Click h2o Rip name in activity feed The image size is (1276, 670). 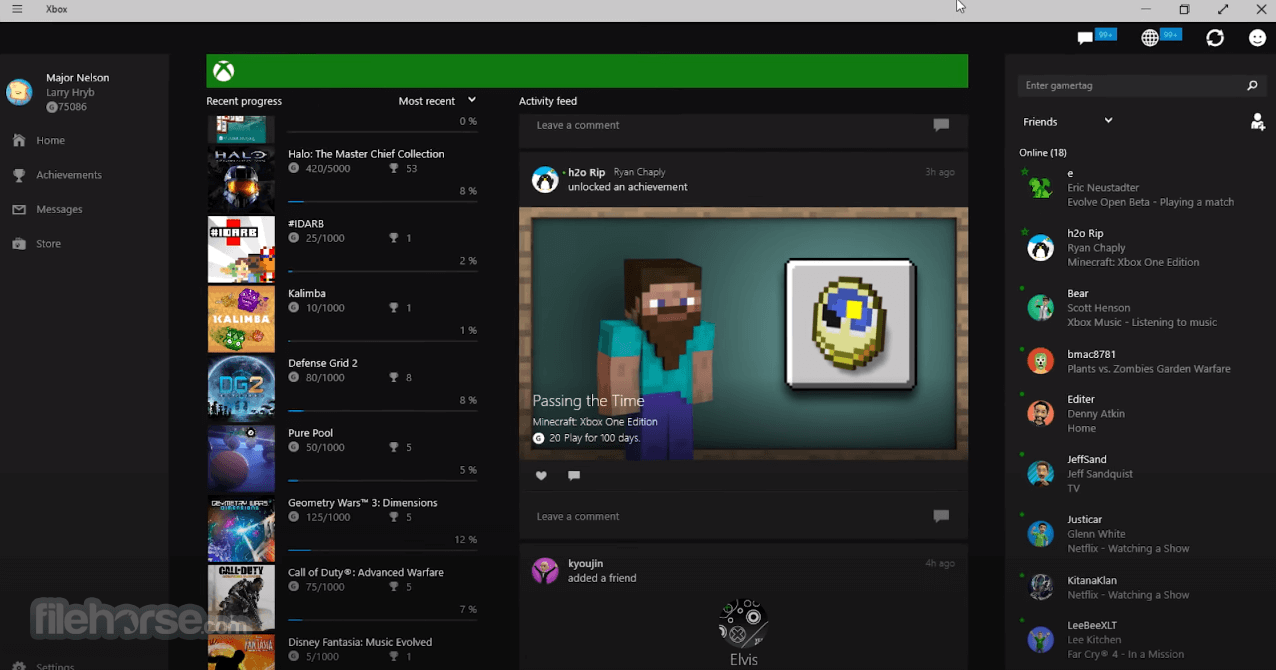click(586, 173)
